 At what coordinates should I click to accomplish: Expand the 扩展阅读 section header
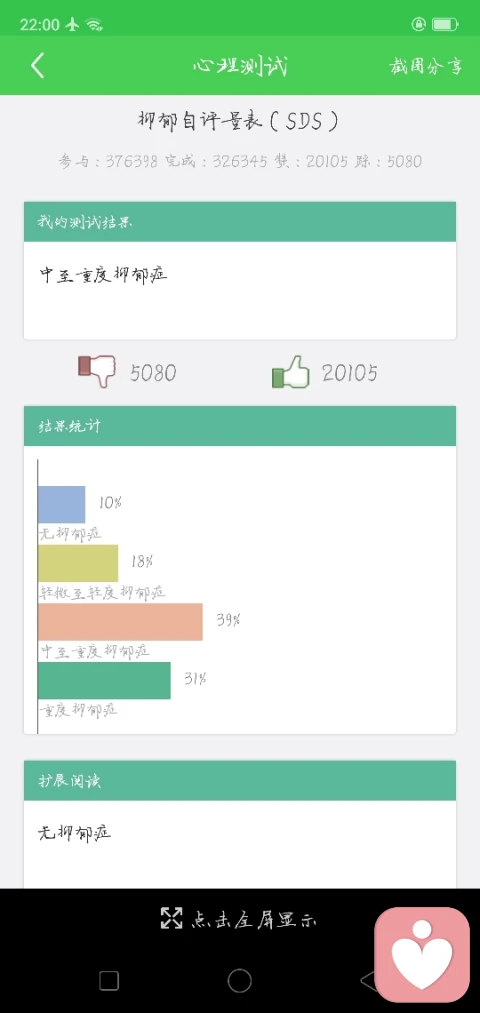(x=240, y=780)
